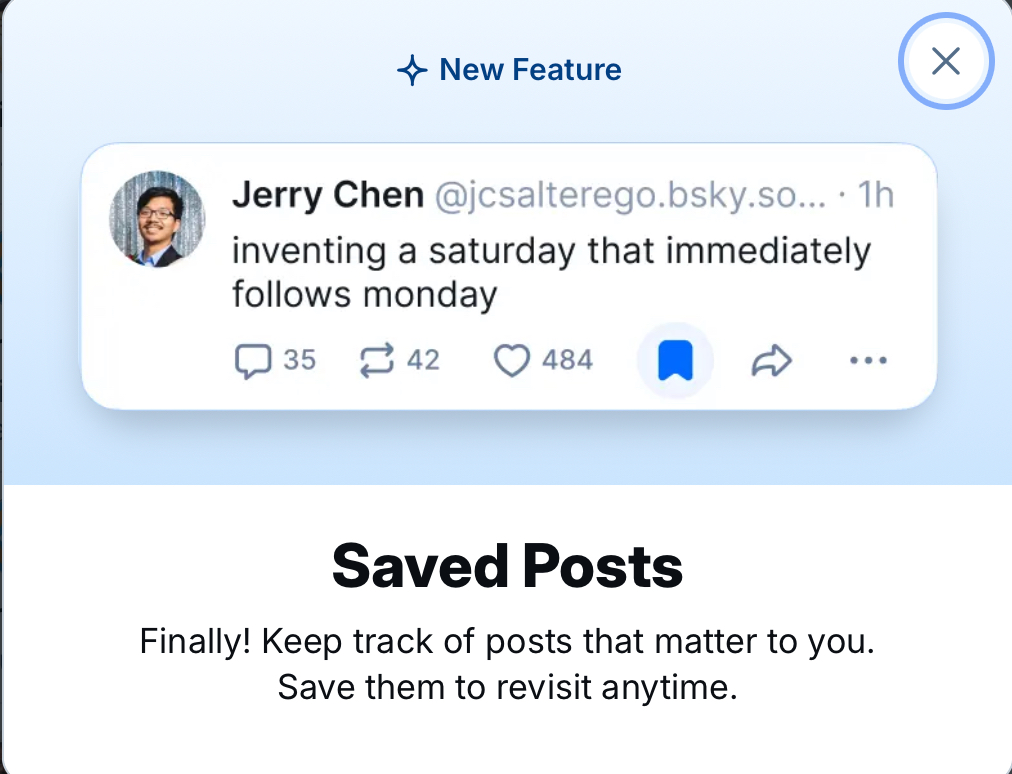Open Jerry Chen's profile picture
This screenshot has width=1012, height=774.
click(x=157, y=219)
